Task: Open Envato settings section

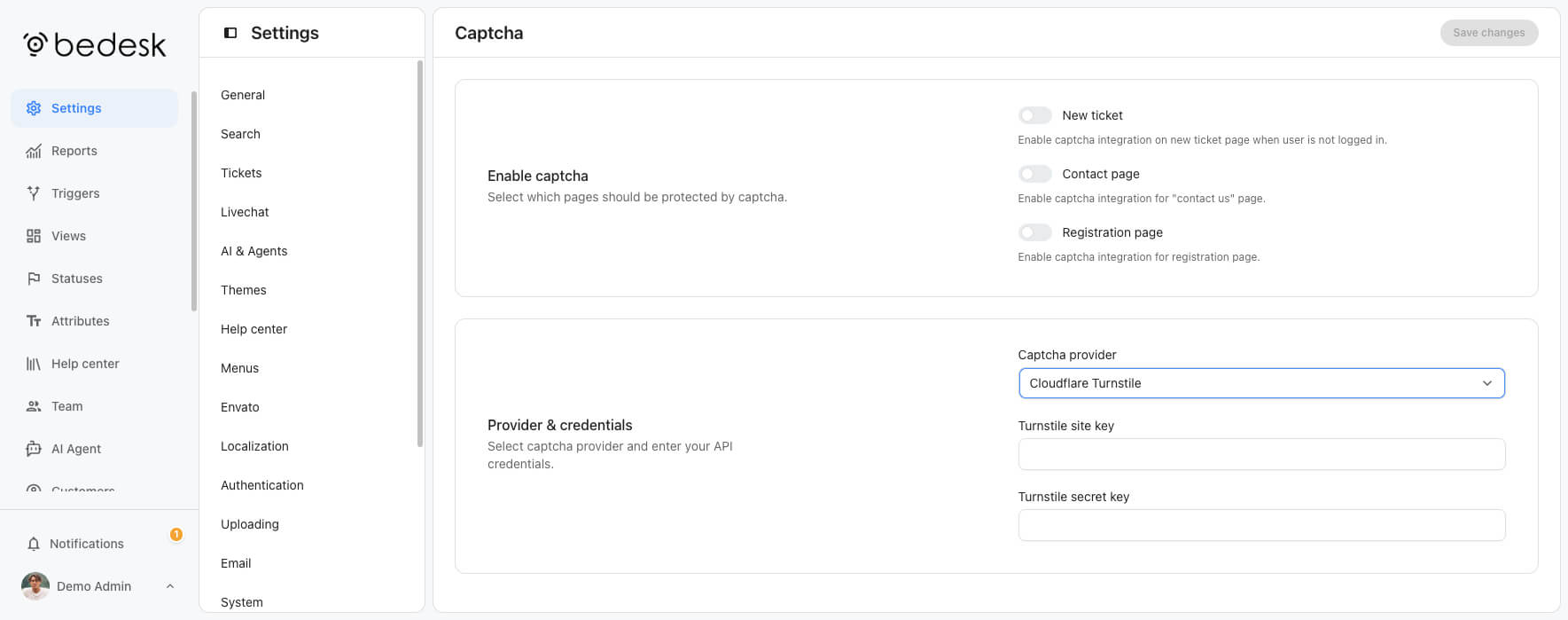Action: click(x=240, y=407)
